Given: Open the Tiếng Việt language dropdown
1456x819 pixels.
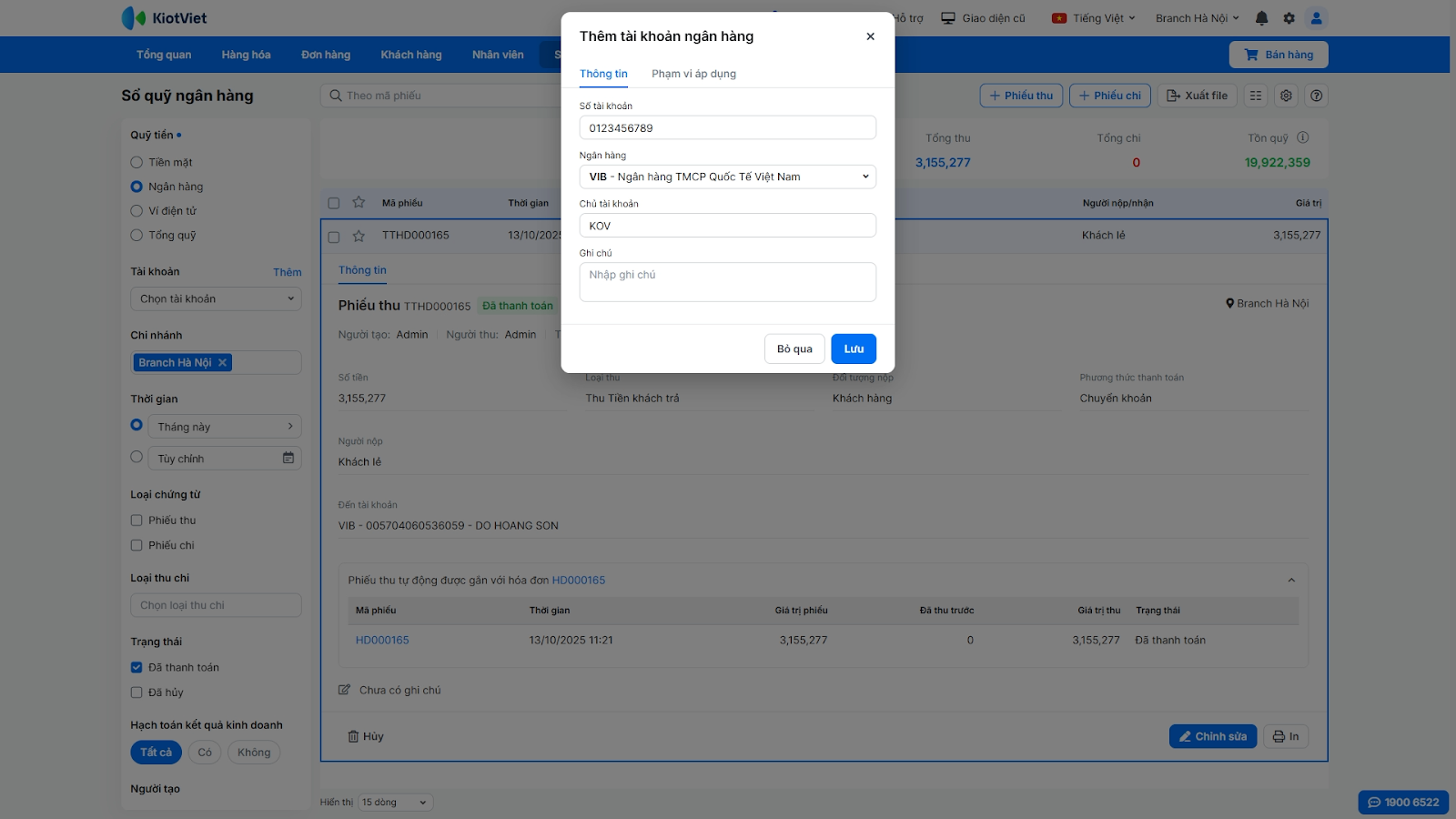Looking at the screenshot, I should [x=1104, y=18].
